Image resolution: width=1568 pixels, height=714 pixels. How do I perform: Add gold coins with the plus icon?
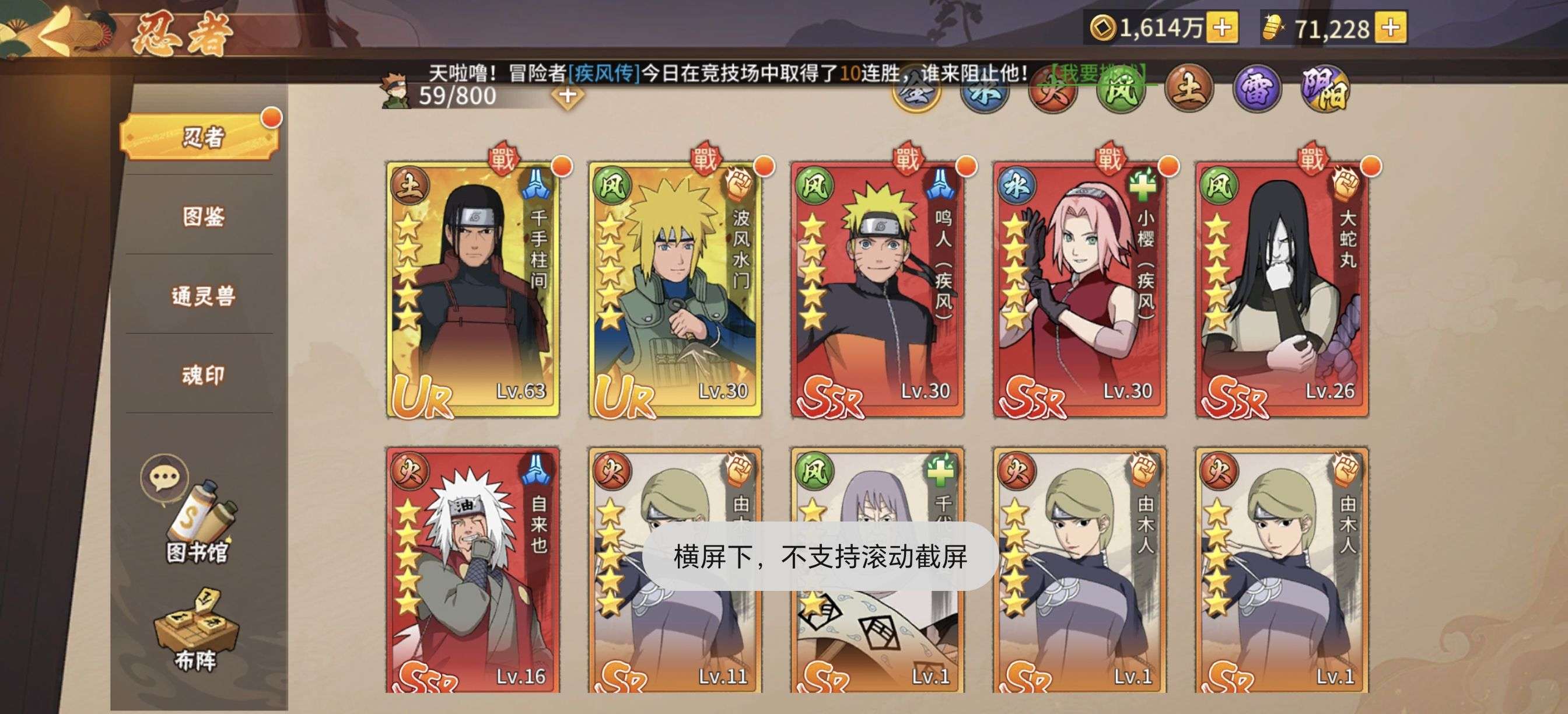(1221, 27)
